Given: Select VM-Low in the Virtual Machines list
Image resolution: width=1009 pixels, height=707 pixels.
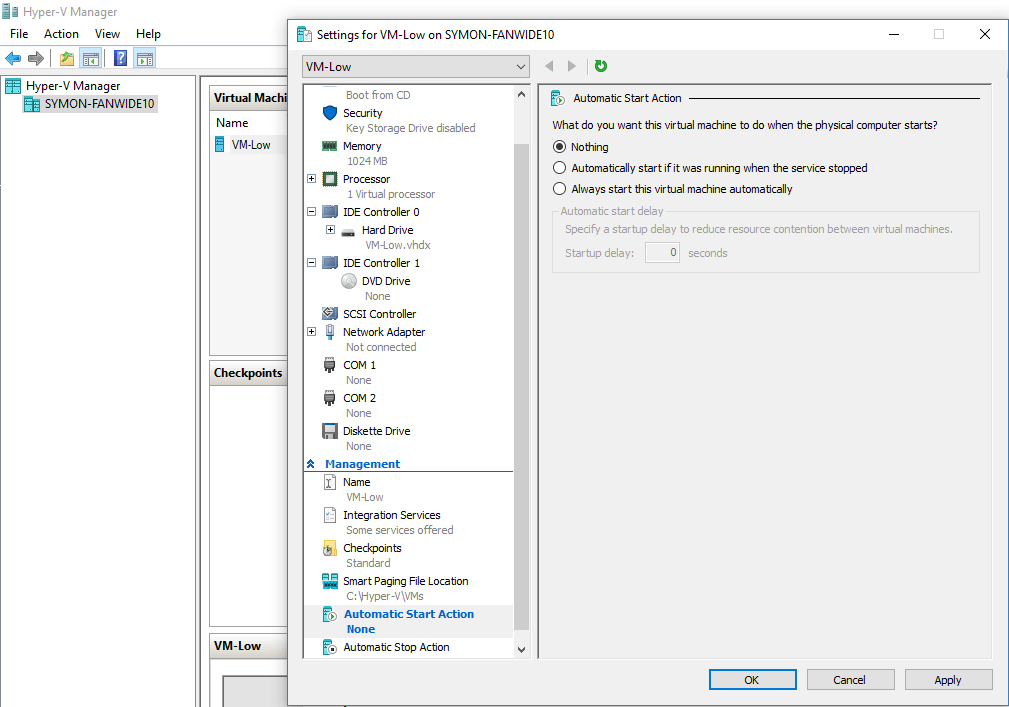Looking at the screenshot, I should 250,145.
